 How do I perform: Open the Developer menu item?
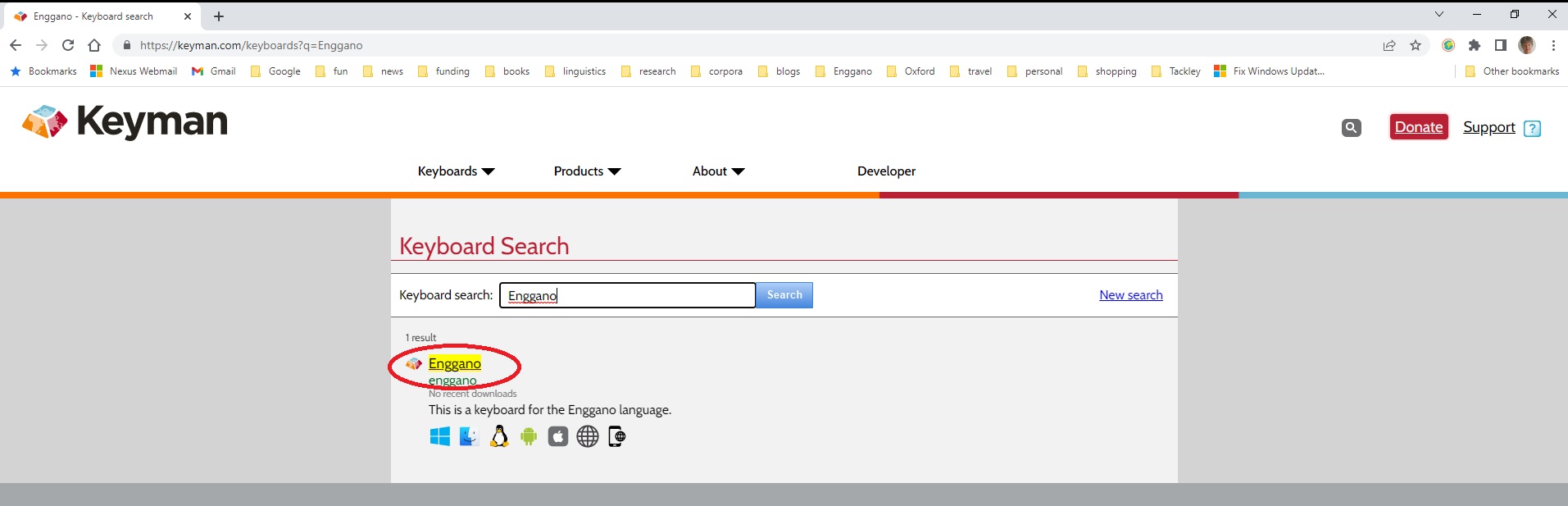886,171
